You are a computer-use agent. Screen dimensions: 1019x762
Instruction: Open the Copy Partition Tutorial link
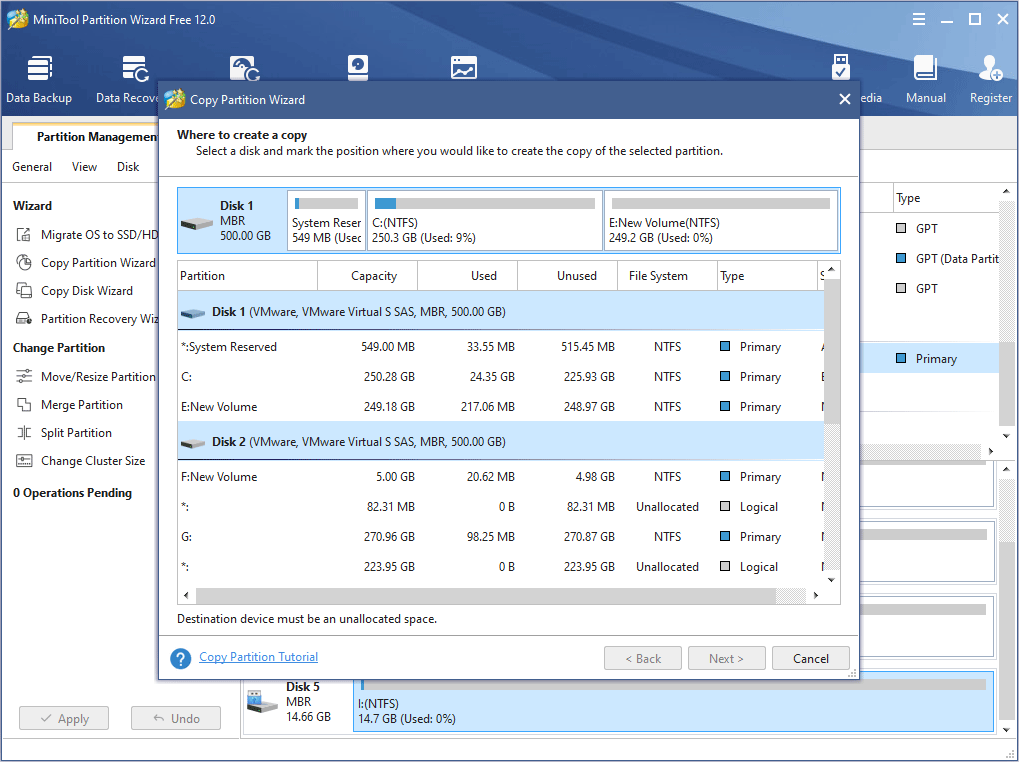point(259,657)
